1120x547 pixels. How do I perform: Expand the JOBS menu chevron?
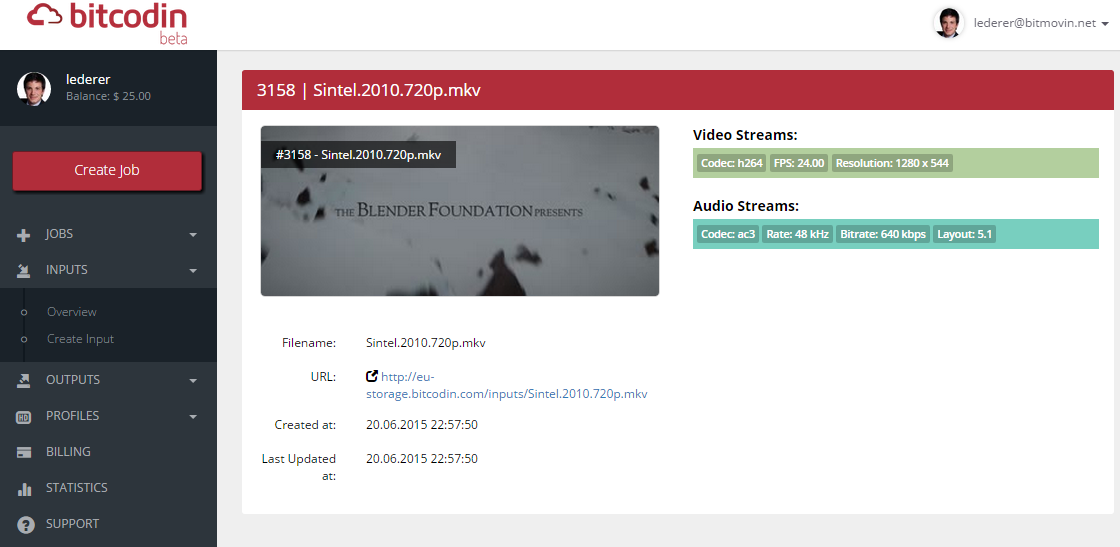(193, 235)
